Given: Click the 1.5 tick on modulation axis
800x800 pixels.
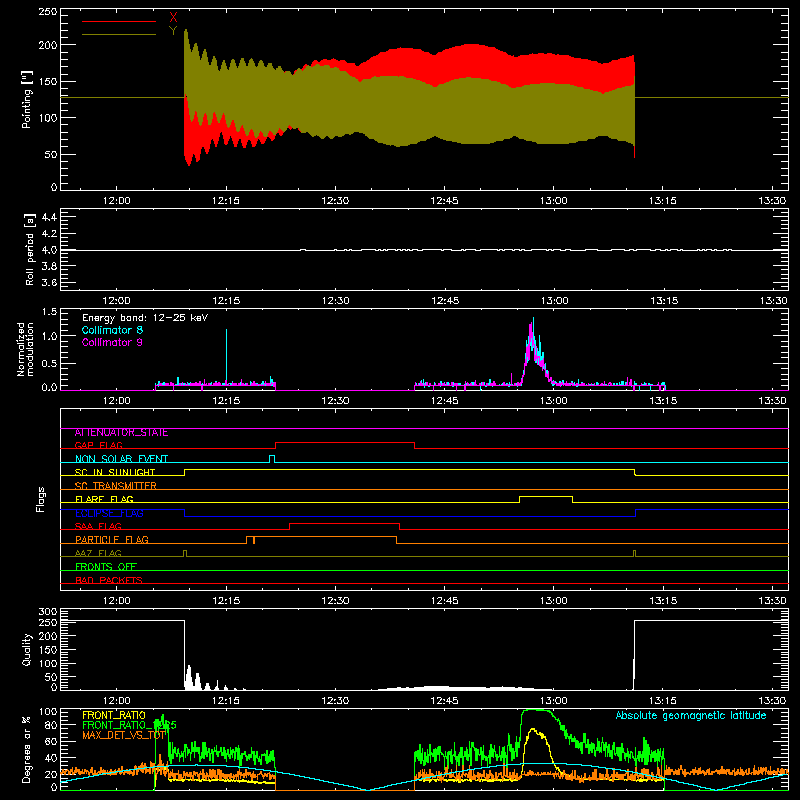Looking at the screenshot, I should 49,312.
